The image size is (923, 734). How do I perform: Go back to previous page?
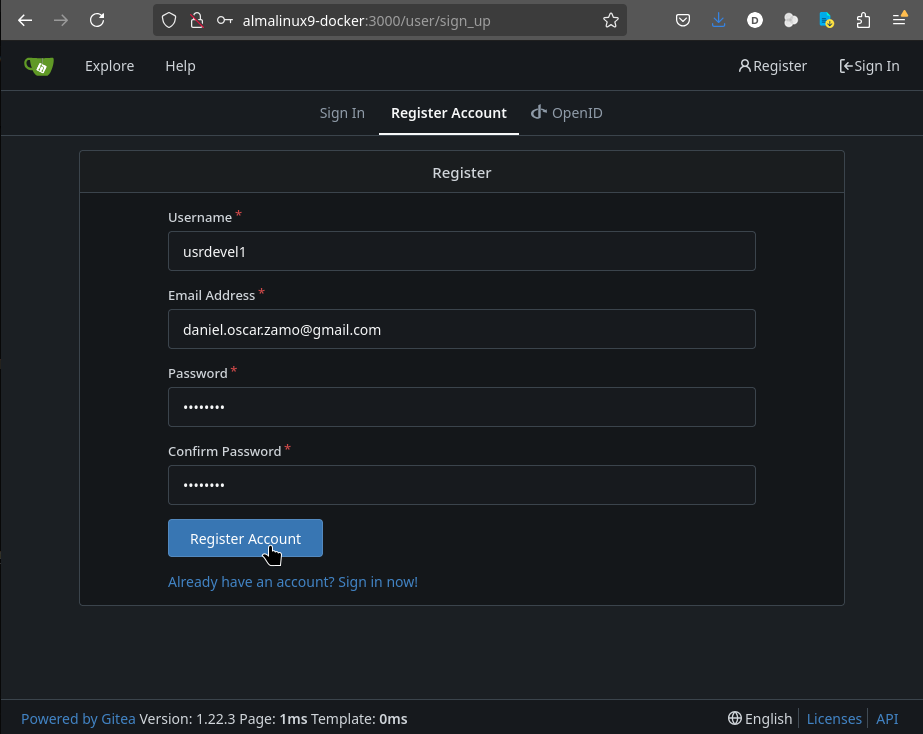(x=25, y=20)
